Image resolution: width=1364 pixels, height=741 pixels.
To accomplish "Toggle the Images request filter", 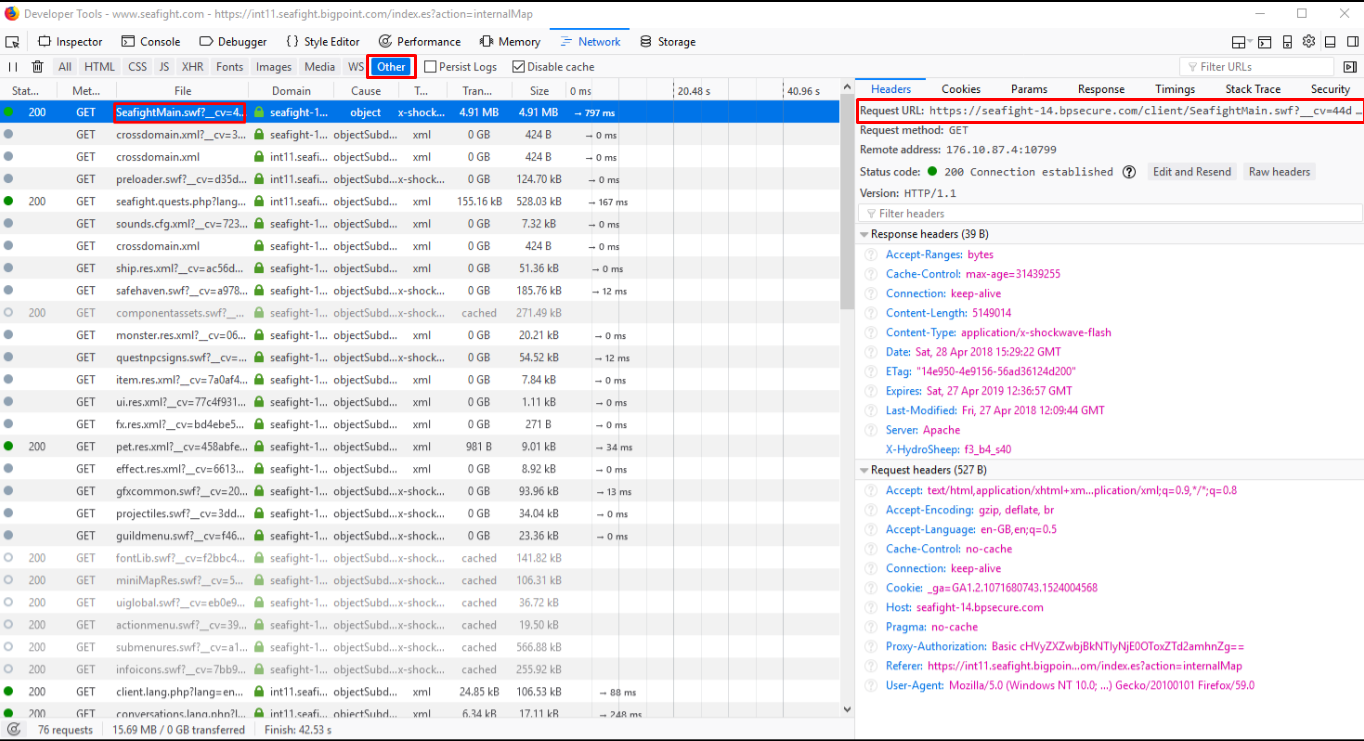I will pos(274,67).
